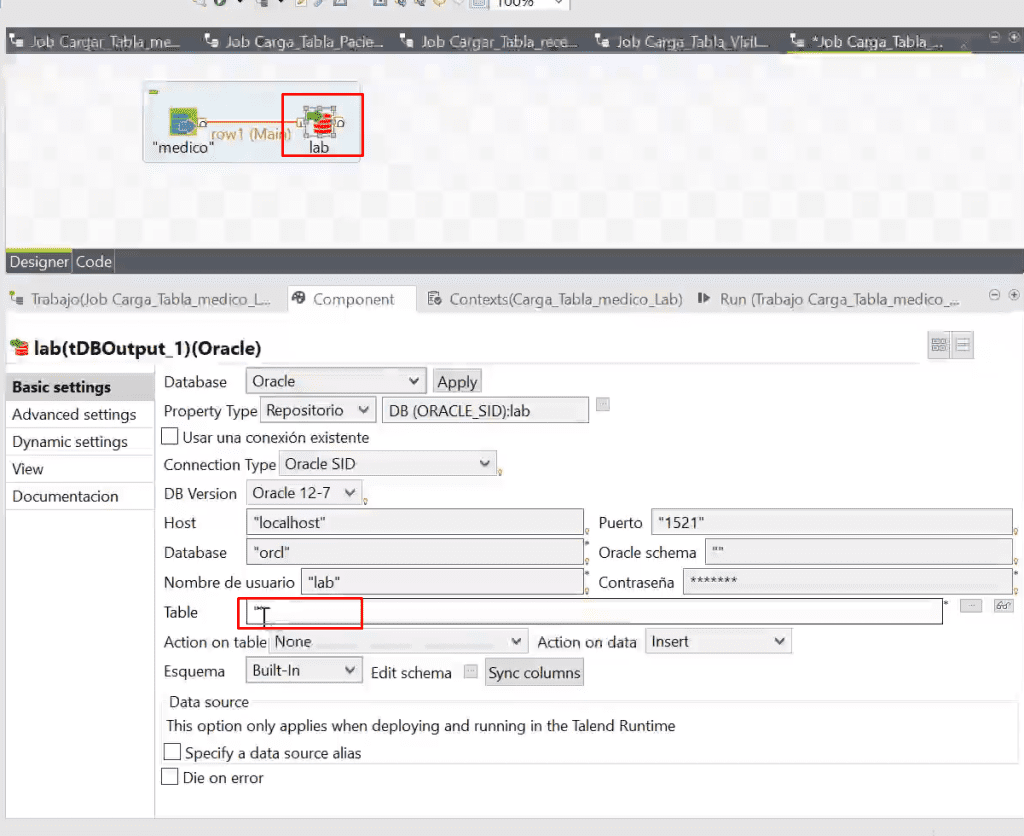Toggle 'Die on error' checkbox
Image resolution: width=1024 pixels, height=836 pixels.
pos(170,777)
